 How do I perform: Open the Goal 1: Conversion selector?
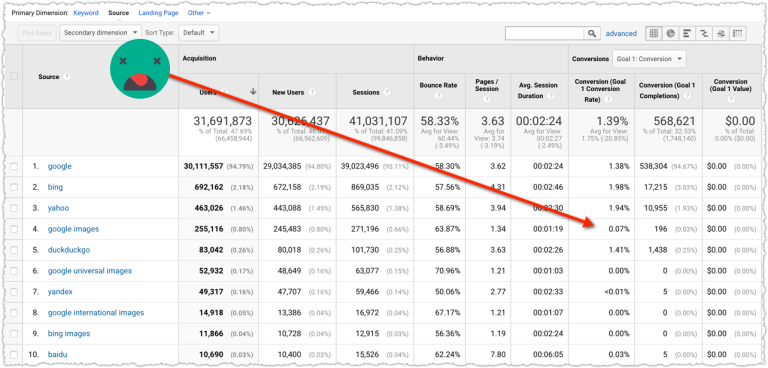click(x=649, y=59)
